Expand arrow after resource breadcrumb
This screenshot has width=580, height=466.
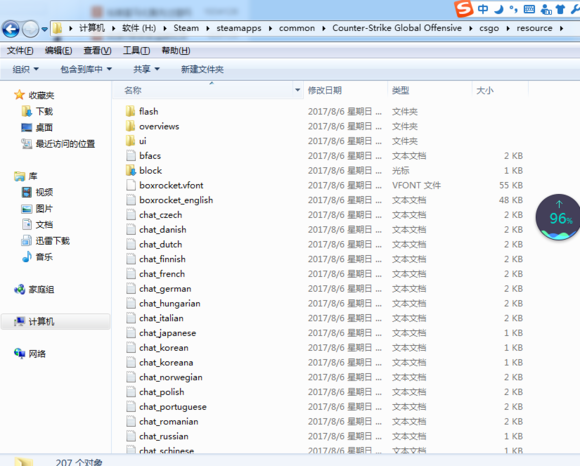tap(561, 28)
